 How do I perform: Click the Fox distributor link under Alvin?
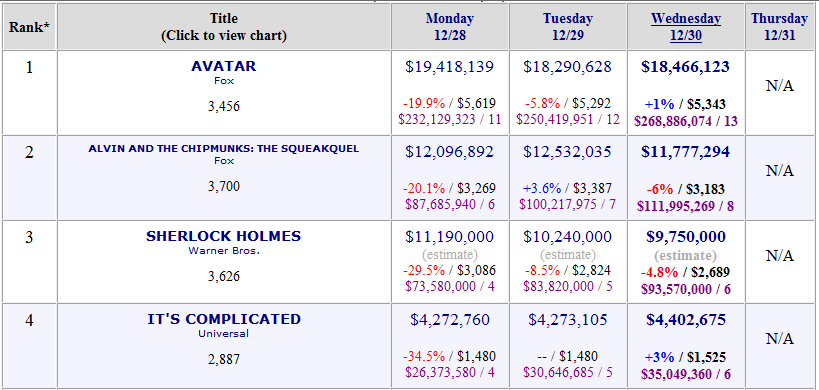coord(224,161)
